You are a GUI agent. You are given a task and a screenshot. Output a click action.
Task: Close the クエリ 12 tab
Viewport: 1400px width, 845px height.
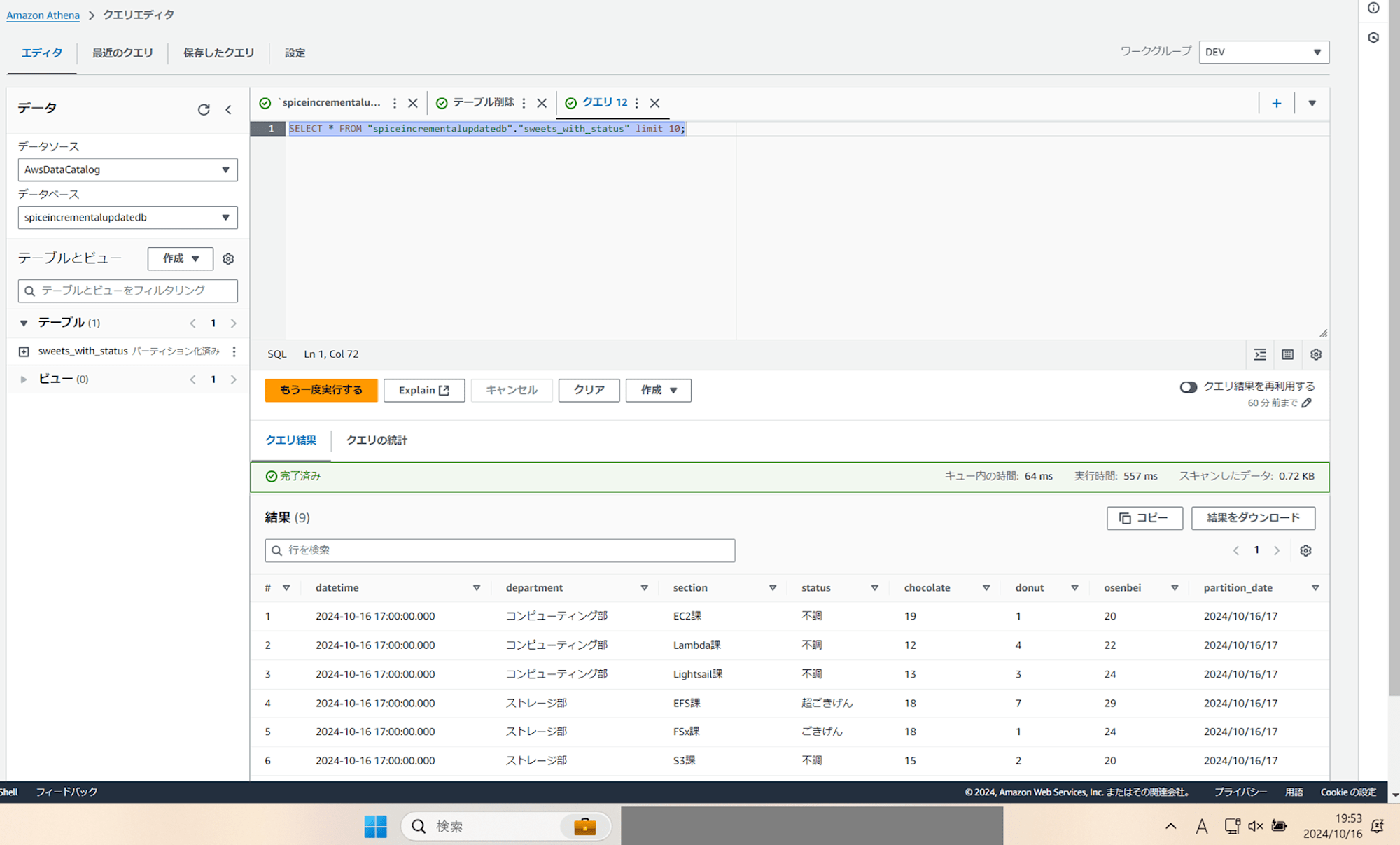(x=654, y=103)
